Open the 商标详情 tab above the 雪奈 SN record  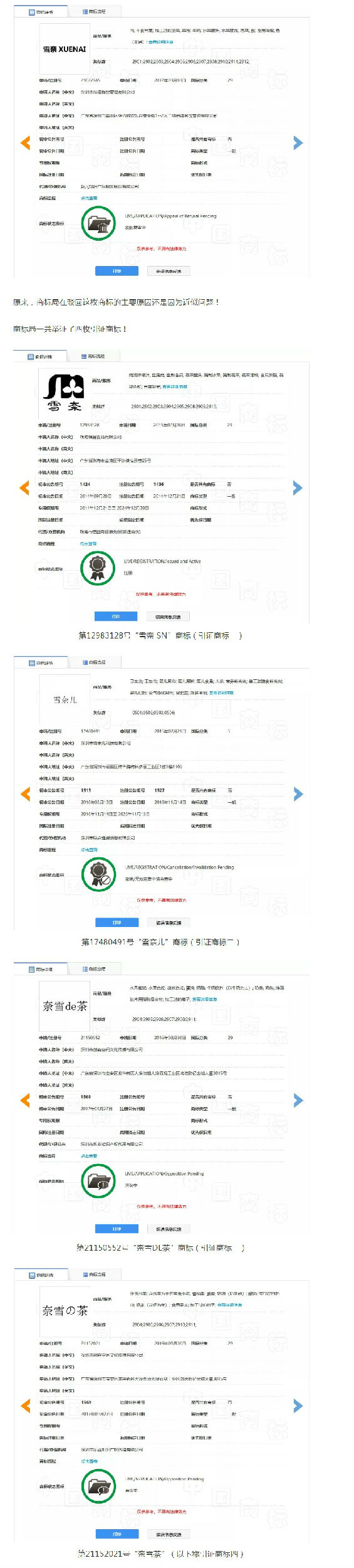[x=40, y=357]
